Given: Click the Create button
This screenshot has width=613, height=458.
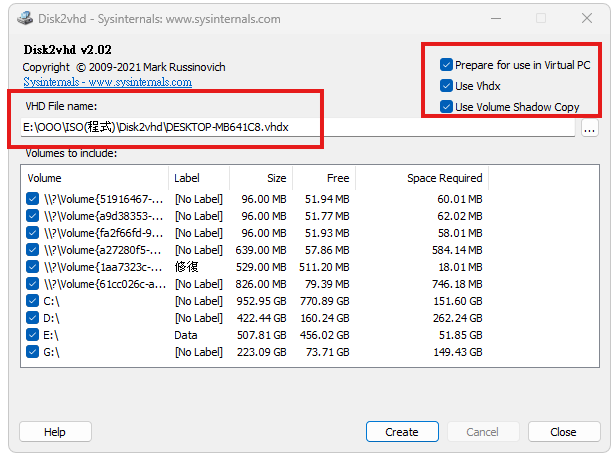Looking at the screenshot, I should click(x=402, y=432).
